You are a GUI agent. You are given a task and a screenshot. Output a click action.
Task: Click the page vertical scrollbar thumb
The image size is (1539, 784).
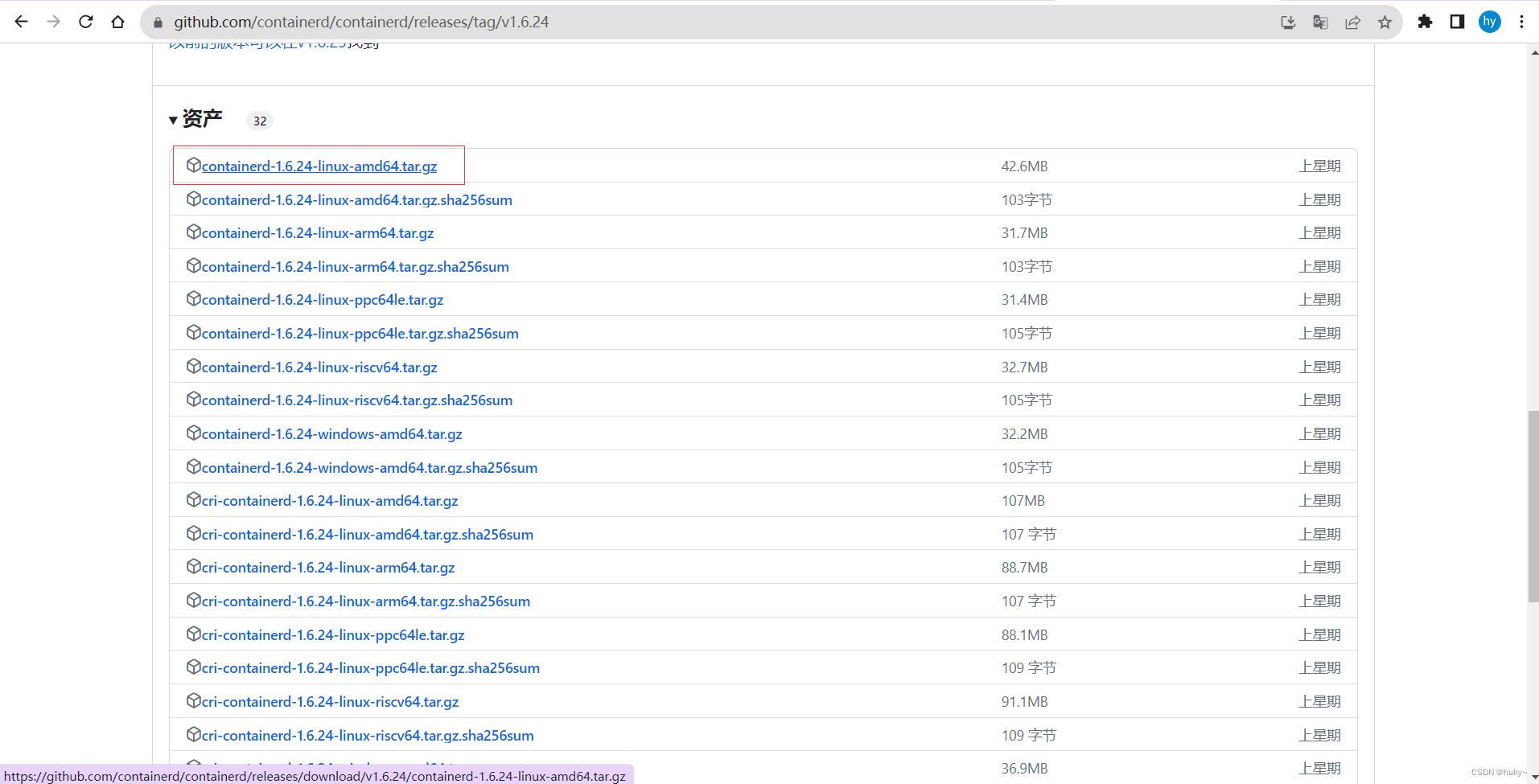coord(1533,506)
